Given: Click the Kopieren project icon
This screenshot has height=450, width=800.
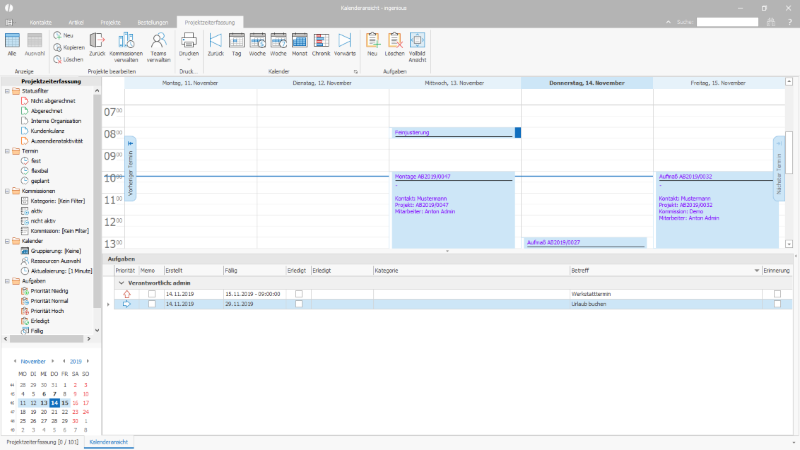Looking at the screenshot, I should [58, 47].
